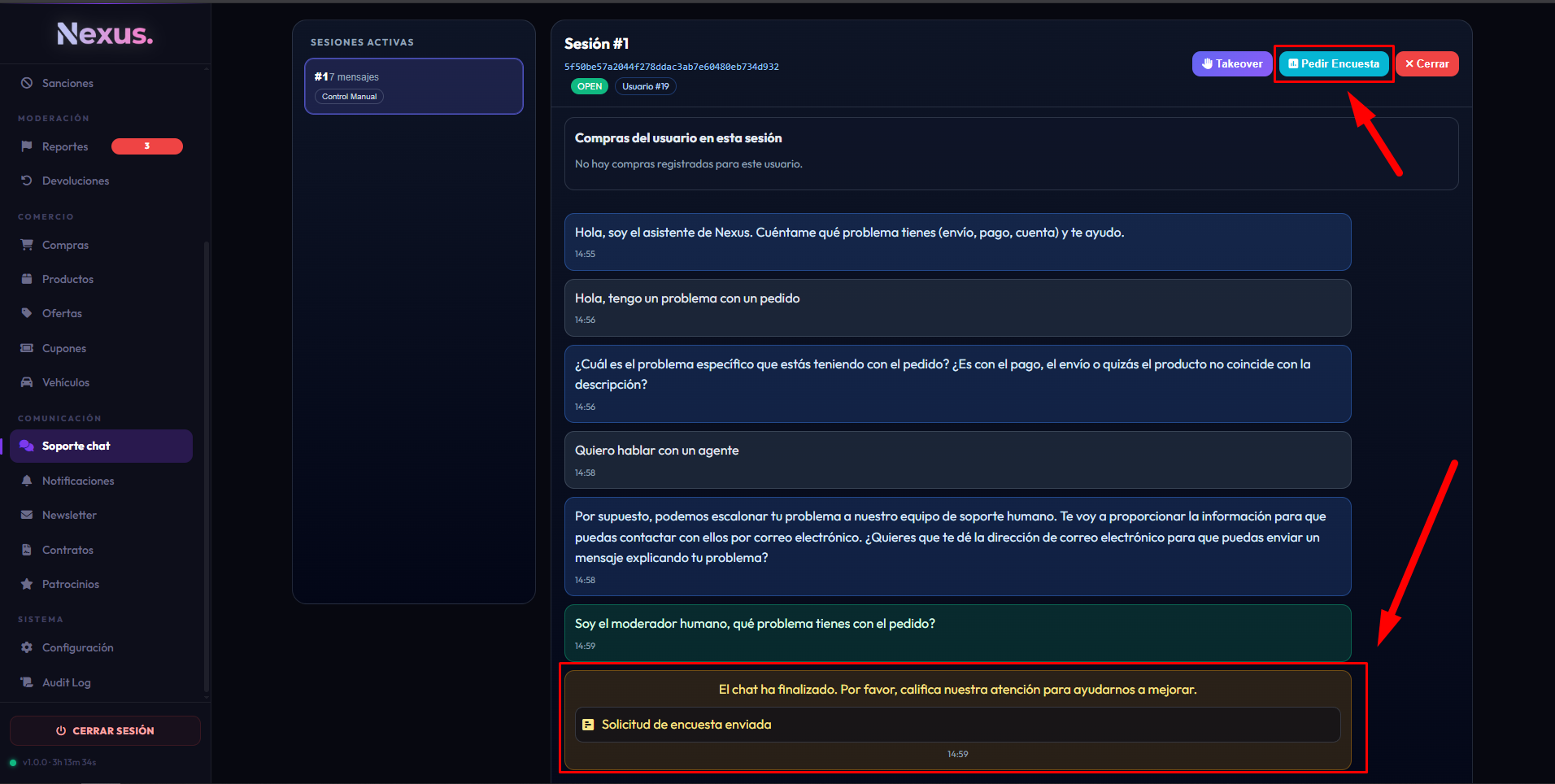This screenshot has width=1555, height=784.
Task: Click the Cupones ticket icon
Action: (x=27, y=348)
